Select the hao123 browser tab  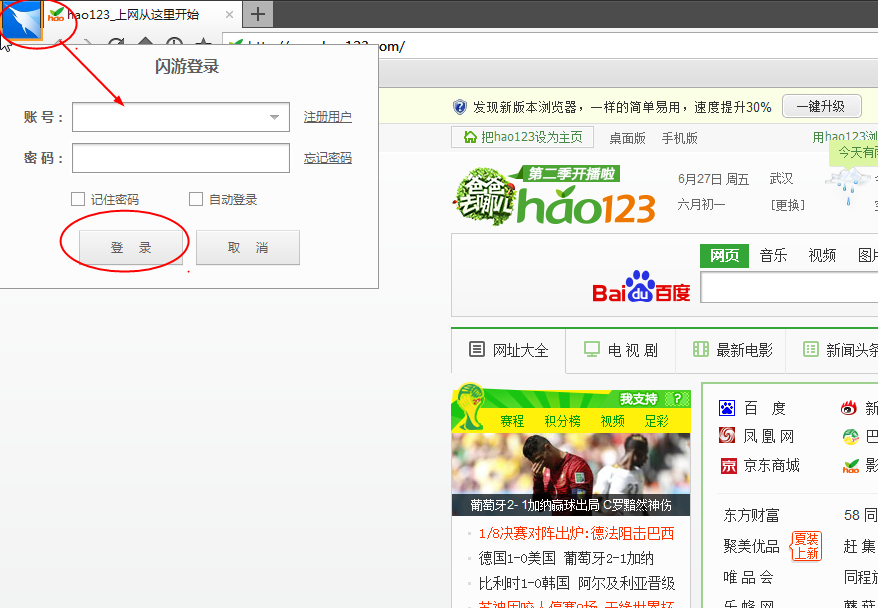point(142,14)
